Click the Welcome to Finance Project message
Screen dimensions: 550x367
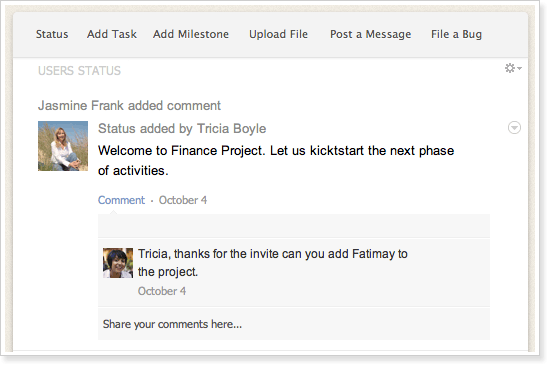[x=276, y=160]
